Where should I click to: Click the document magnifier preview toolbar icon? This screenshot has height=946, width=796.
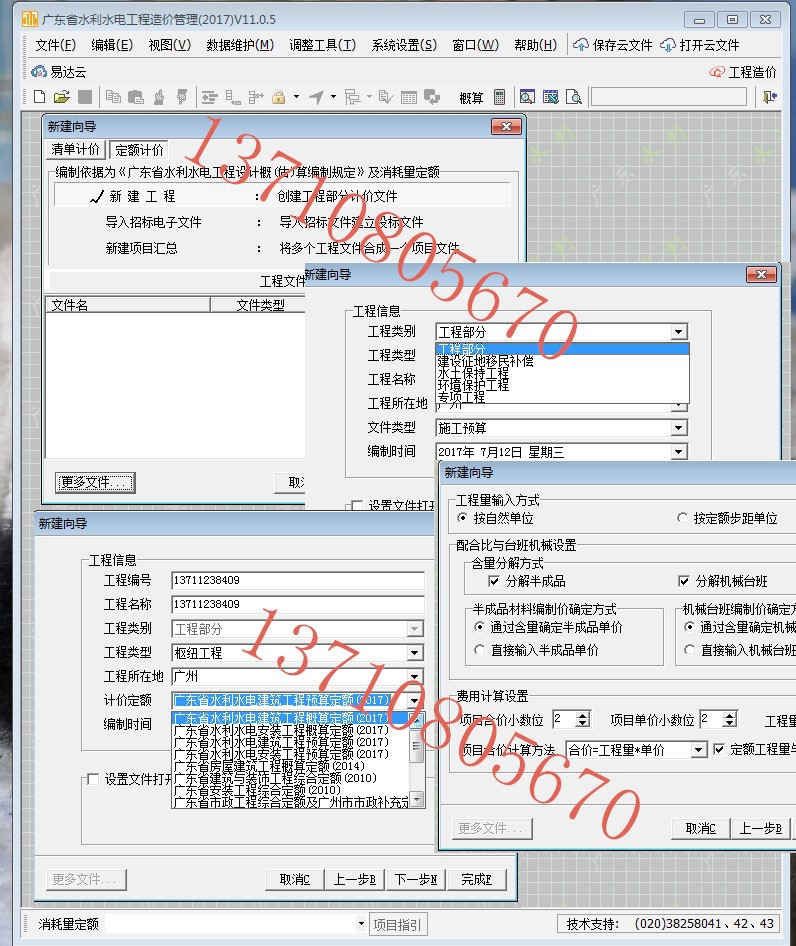(574, 97)
